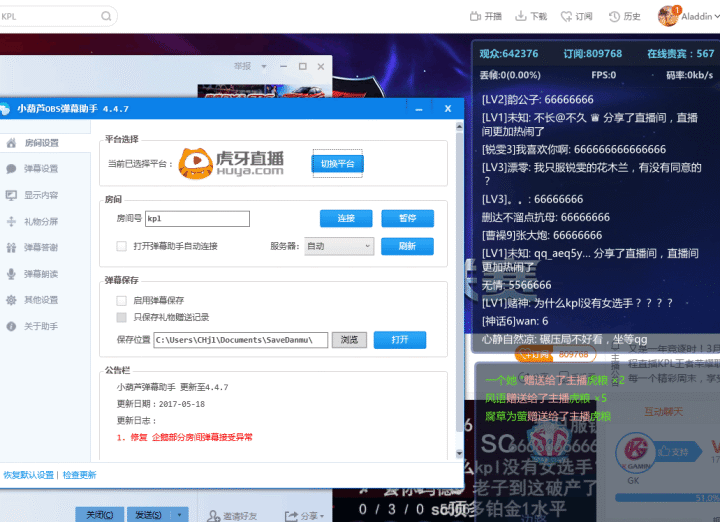This screenshot has width=720, height=522.
Task: Click the 开播 camera icon in top bar
Action: click(x=475, y=17)
